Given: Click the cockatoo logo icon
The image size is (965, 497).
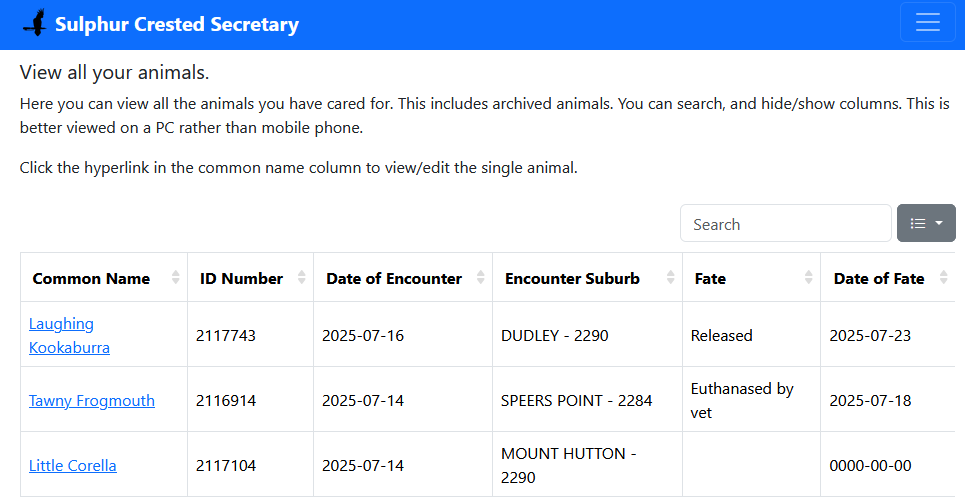Looking at the screenshot, I should click(35, 23).
